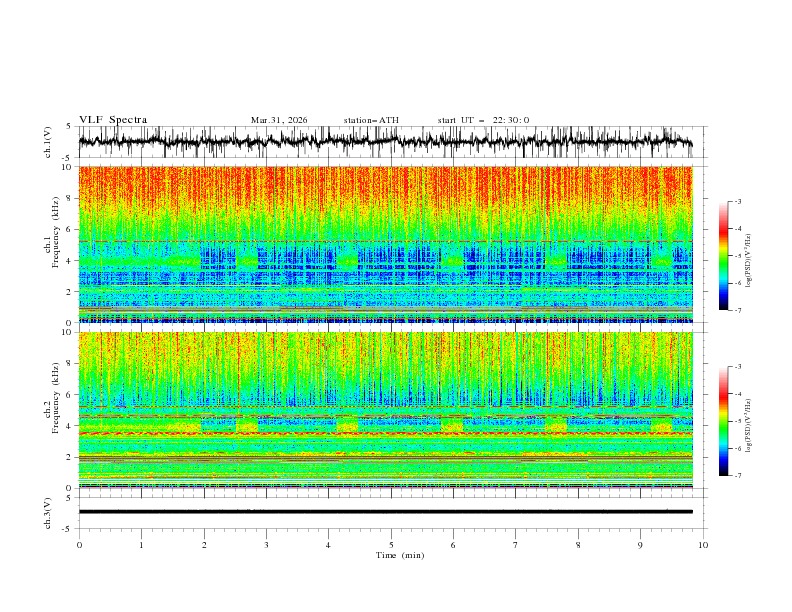Image resolution: width=792 pixels, height=612 pixels.
Task: Click "-5" on the ch.2 color bar scale
Action: click(x=738, y=421)
